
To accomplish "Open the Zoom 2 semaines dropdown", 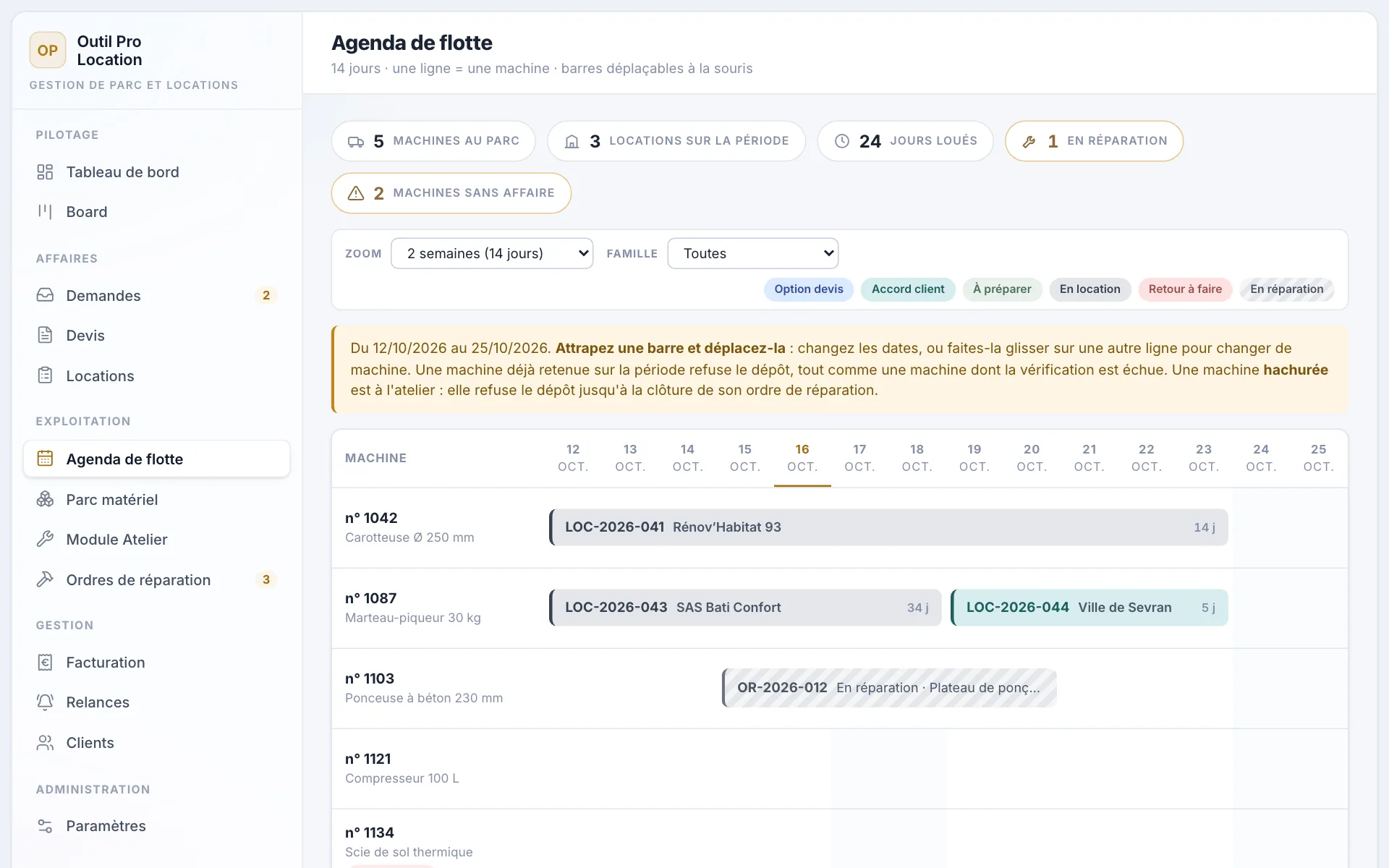I will [x=492, y=253].
